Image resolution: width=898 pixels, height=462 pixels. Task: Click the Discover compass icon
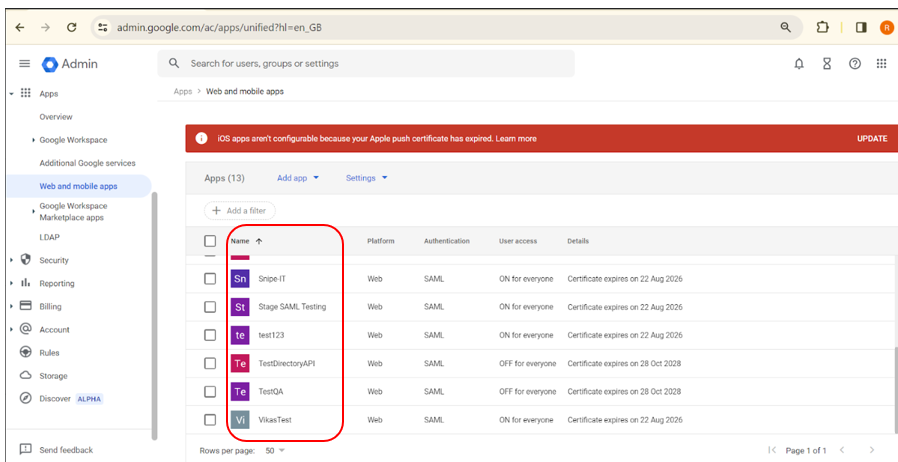pyautogui.click(x=25, y=398)
